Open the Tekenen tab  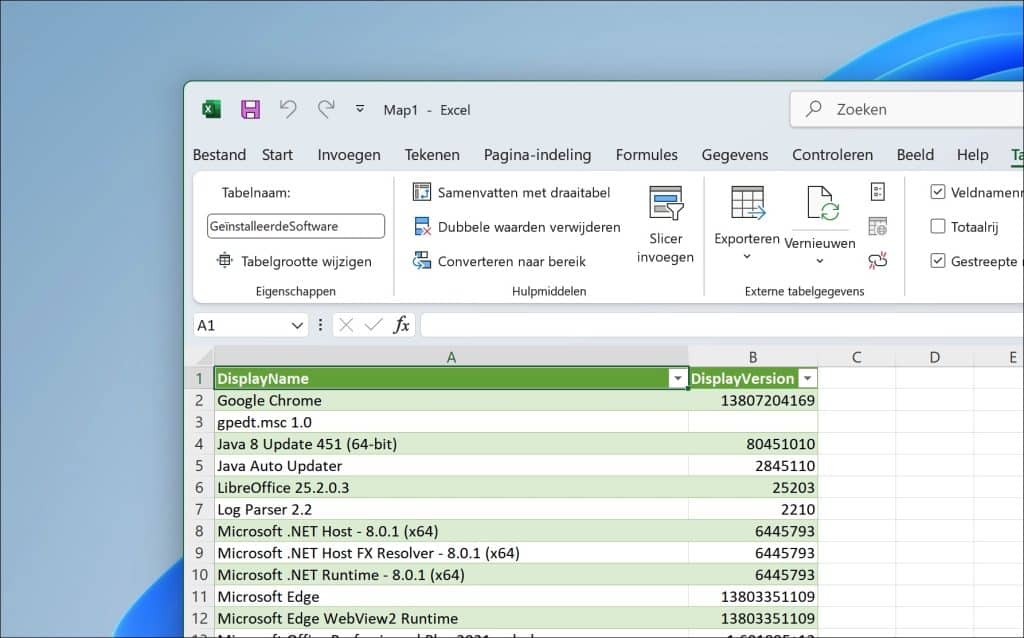point(432,155)
